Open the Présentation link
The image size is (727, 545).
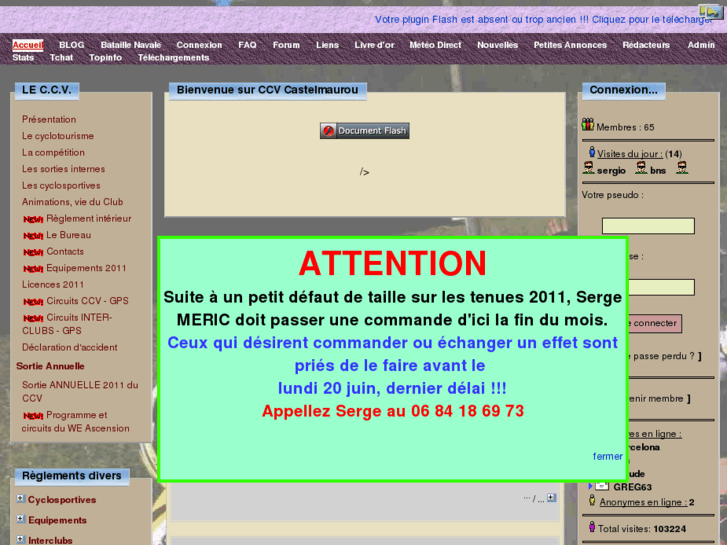point(49,119)
